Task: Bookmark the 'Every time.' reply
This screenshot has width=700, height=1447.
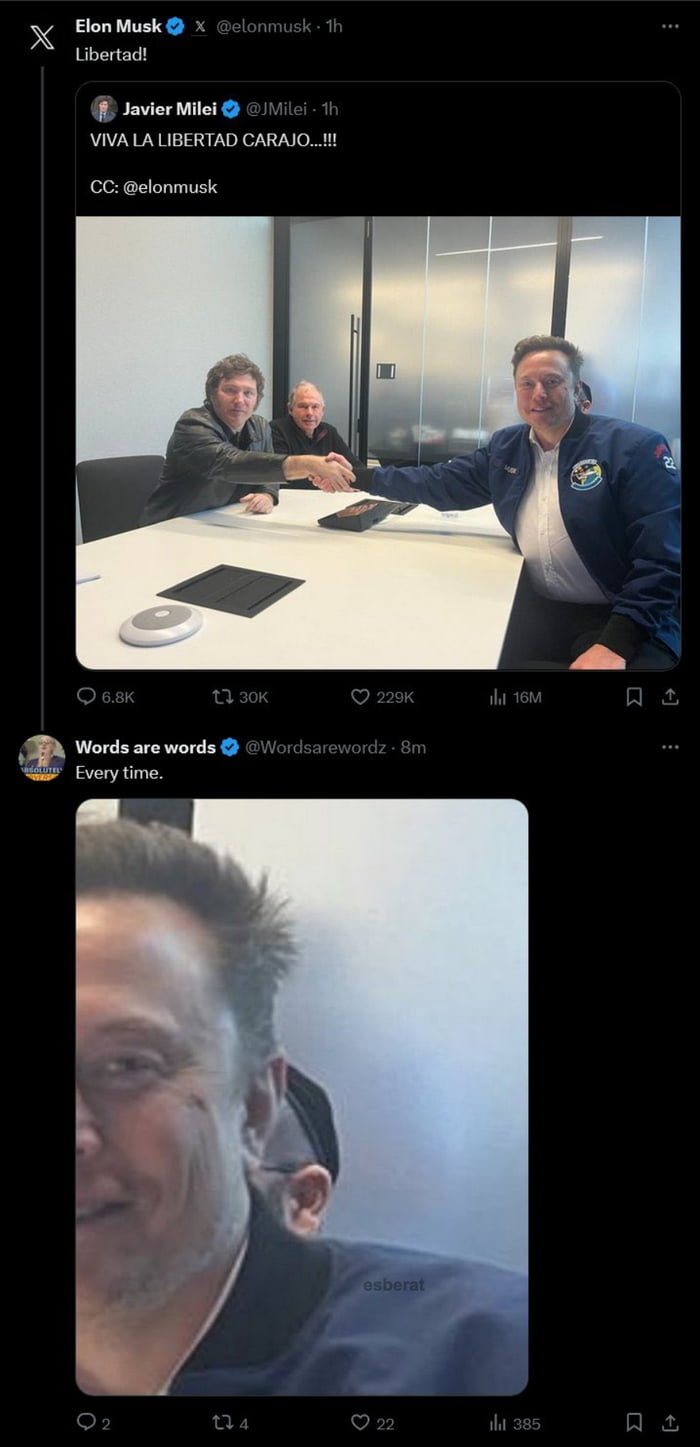Action: click(x=633, y=1422)
